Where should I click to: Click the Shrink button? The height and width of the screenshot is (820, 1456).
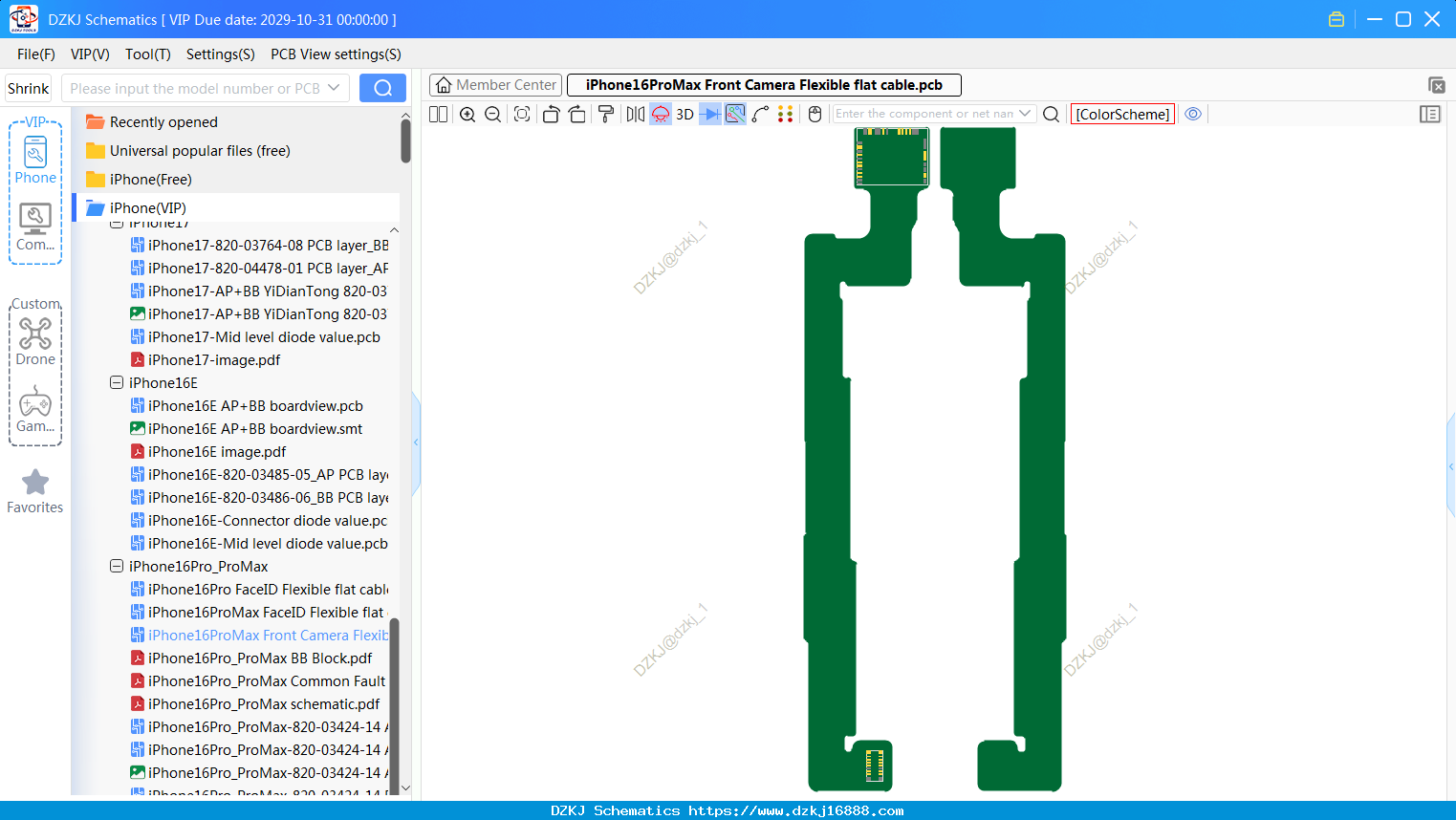pyautogui.click(x=28, y=88)
